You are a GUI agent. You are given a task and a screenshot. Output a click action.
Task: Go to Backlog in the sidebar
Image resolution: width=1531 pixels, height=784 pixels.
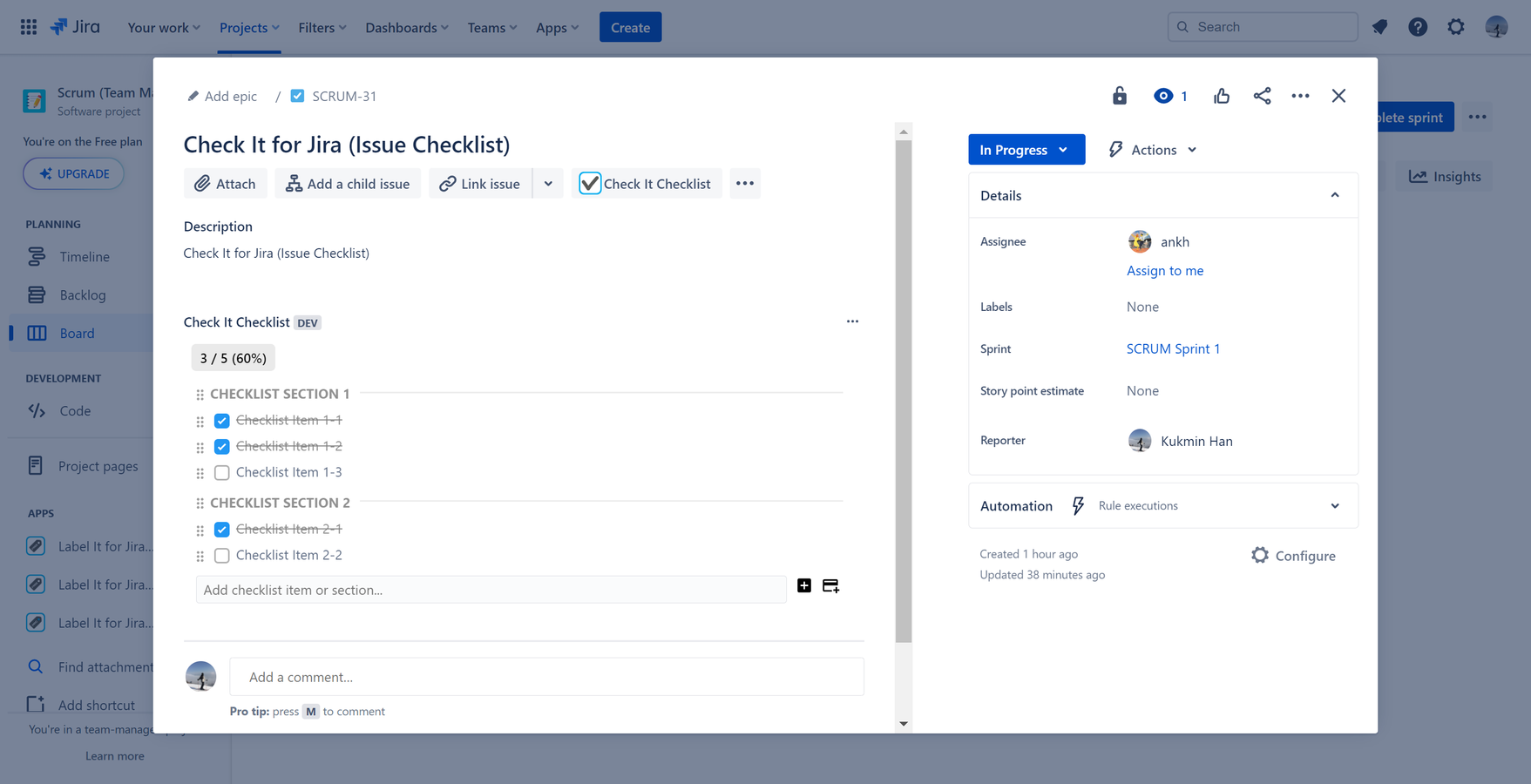pyautogui.click(x=83, y=295)
